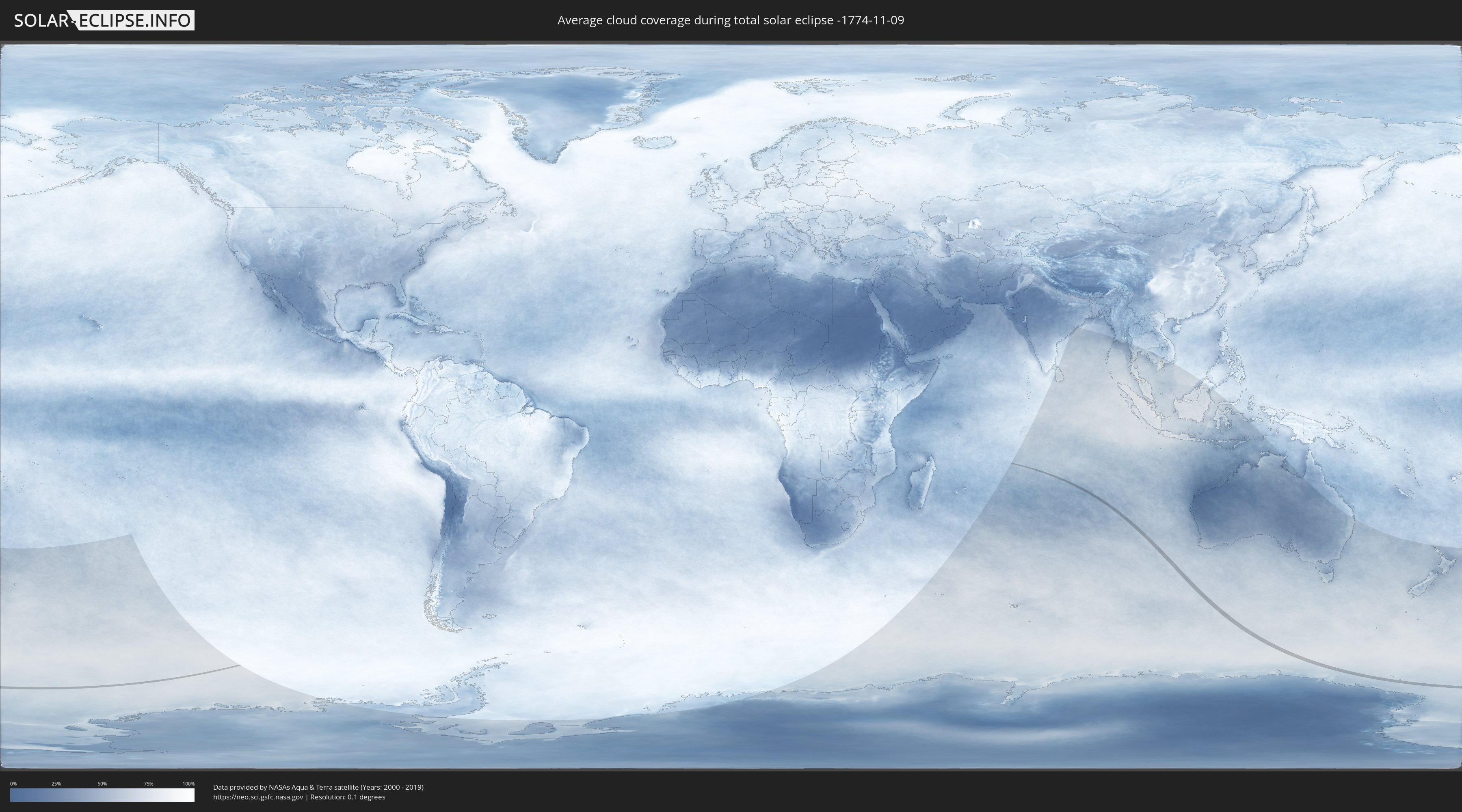Viewport: 1462px width, 812px height.
Task: Click the SOLAR-ECLIPSE.INFO logo
Action: point(104,20)
